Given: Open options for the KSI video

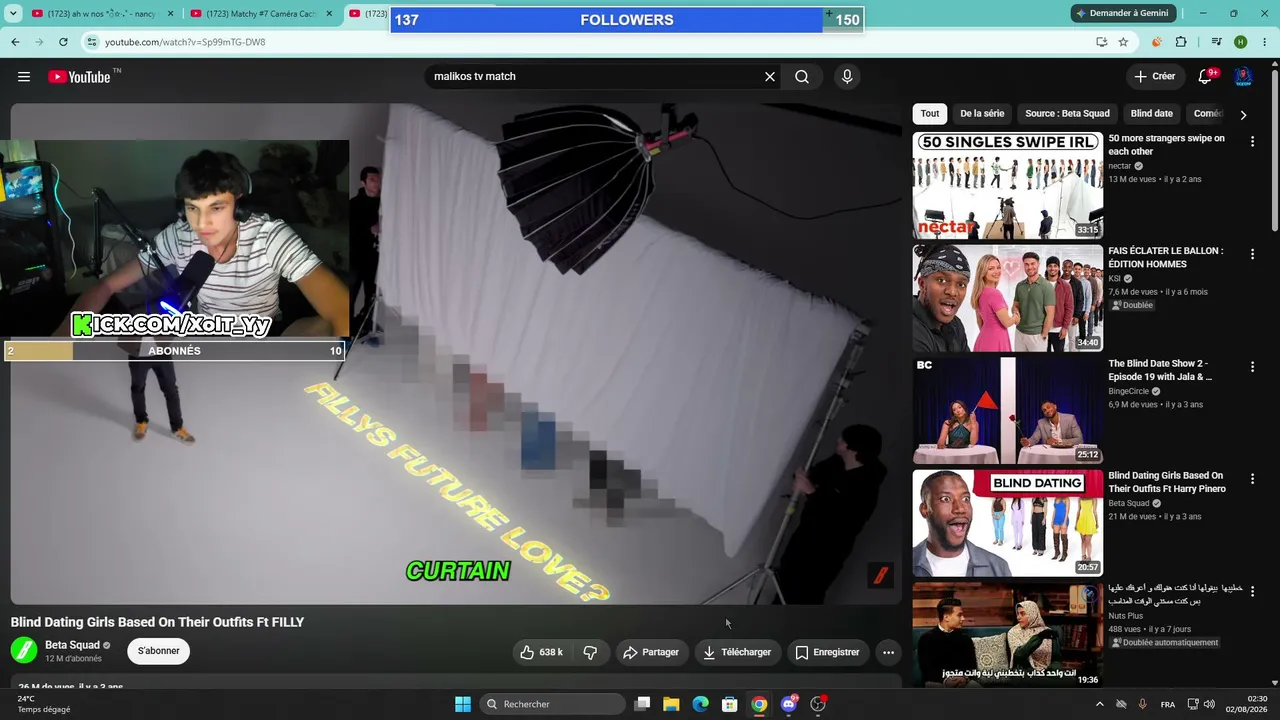Looking at the screenshot, I should tap(1252, 255).
